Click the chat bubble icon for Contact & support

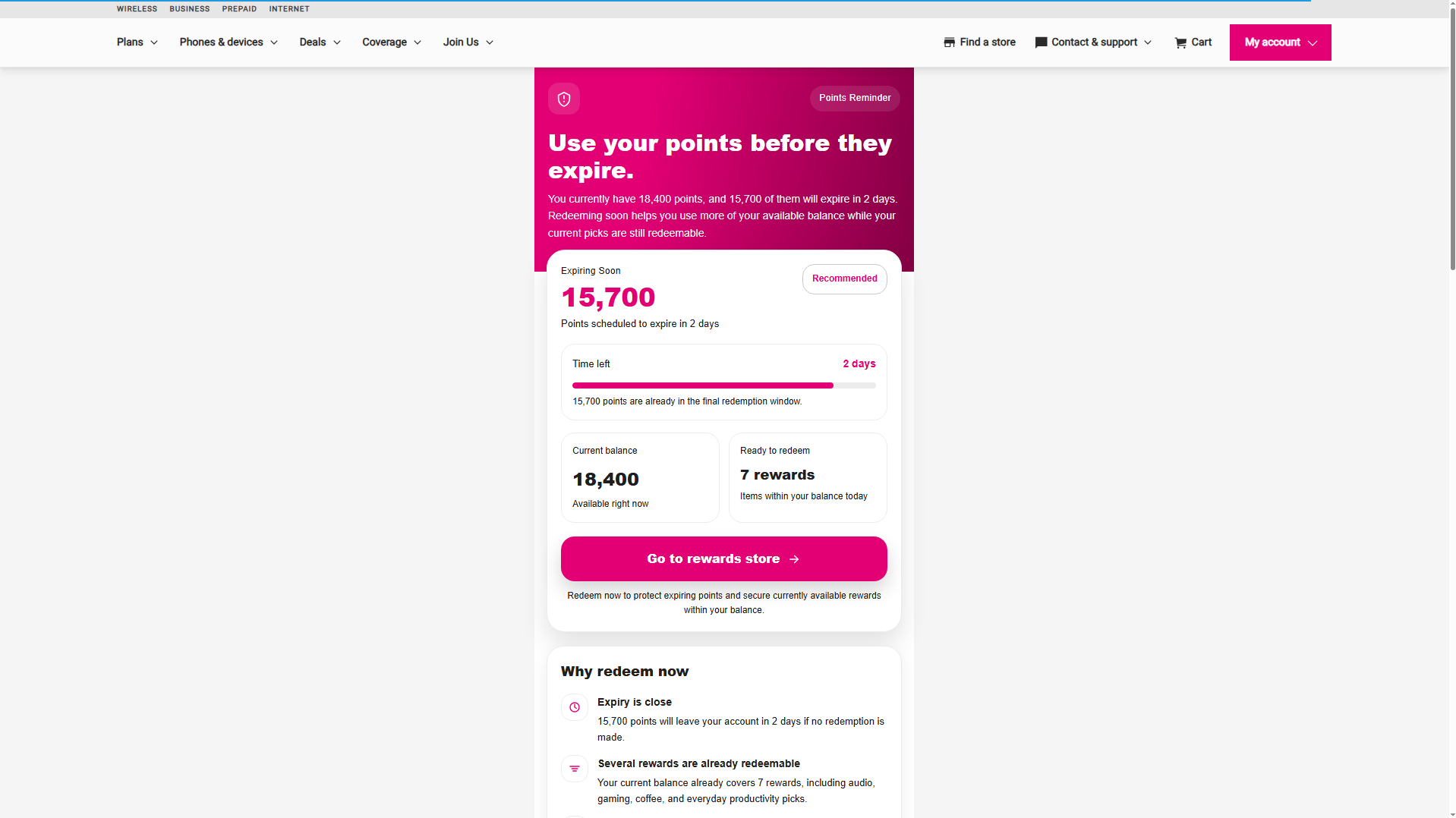(x=1041, y=42)
